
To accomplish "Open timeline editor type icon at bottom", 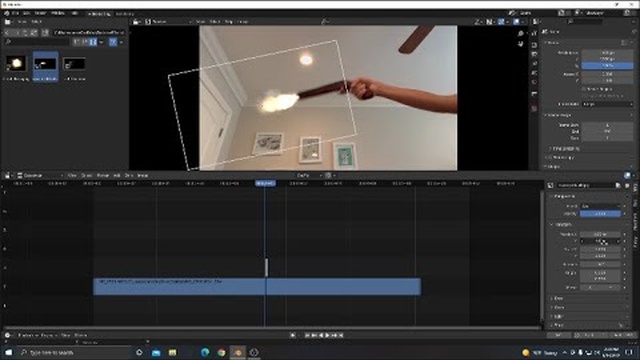I will [8, 335].
